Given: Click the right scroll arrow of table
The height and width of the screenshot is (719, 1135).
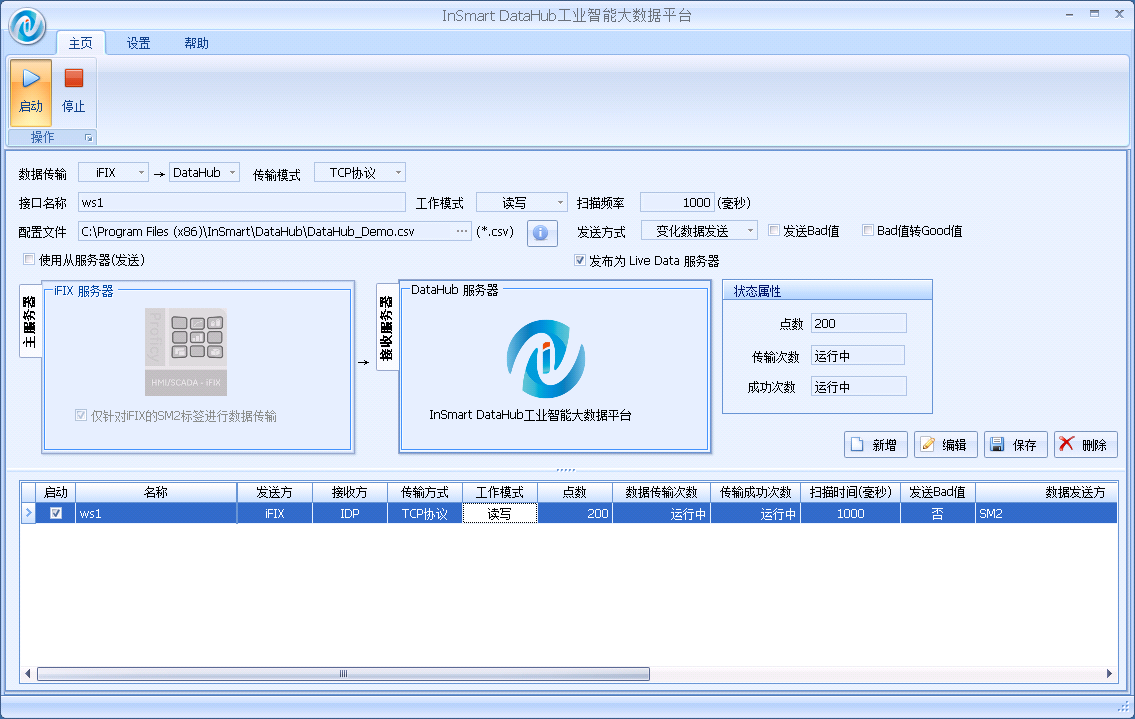Looking at the screenshot, I should (x=1109, y=673).
